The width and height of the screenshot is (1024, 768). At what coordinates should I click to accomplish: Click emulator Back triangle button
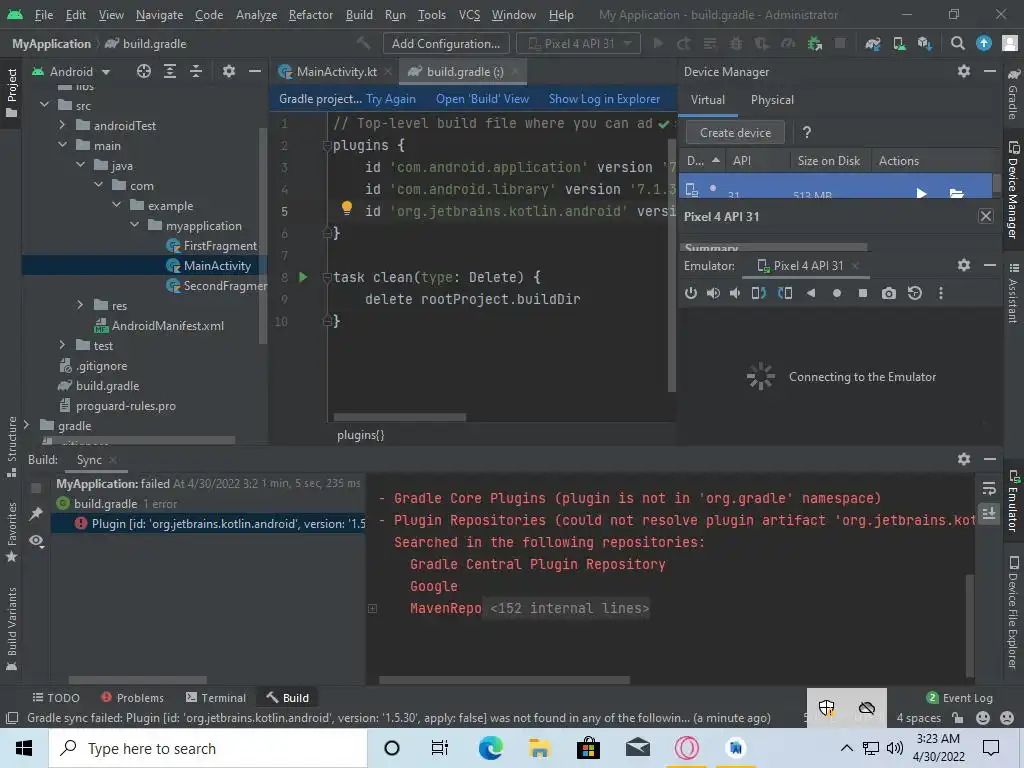811,293
